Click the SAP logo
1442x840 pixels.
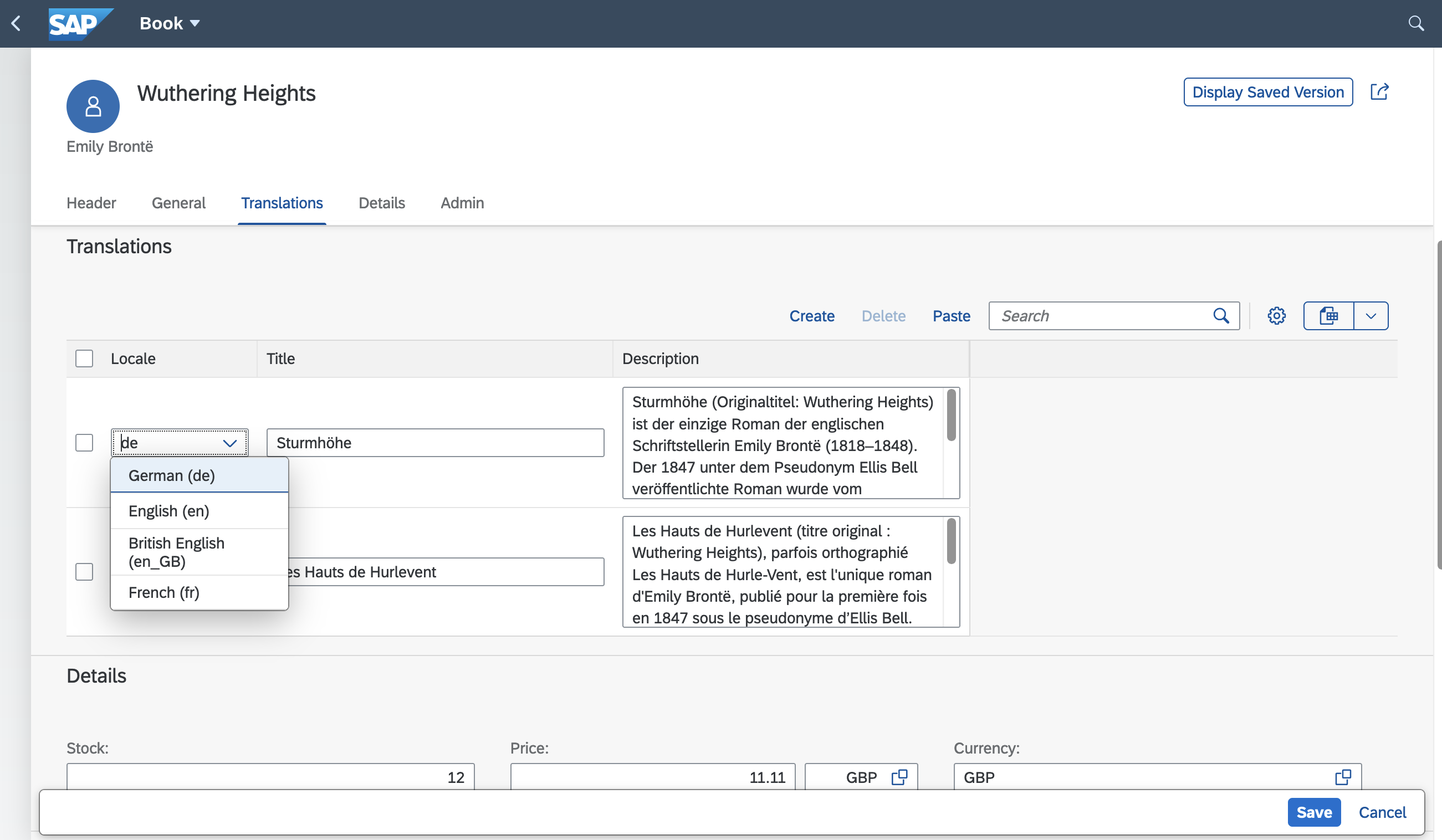[80, 23]
